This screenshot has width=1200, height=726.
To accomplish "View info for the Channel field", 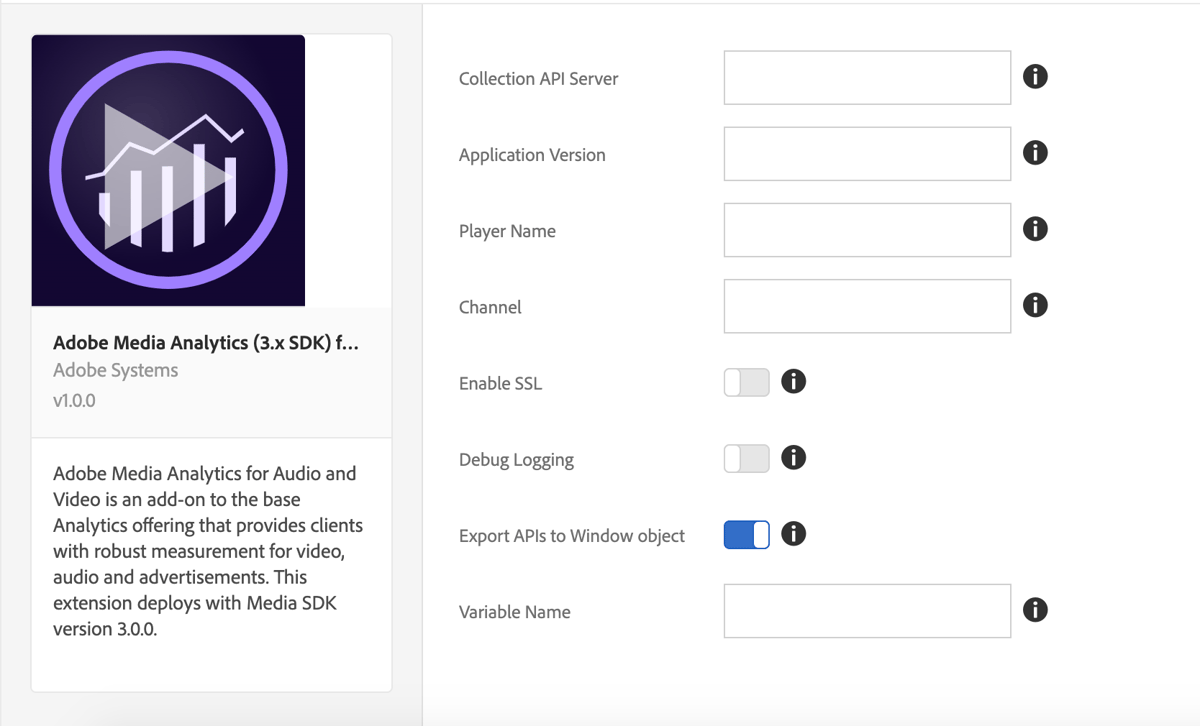I will click(x=1035, y=305).
